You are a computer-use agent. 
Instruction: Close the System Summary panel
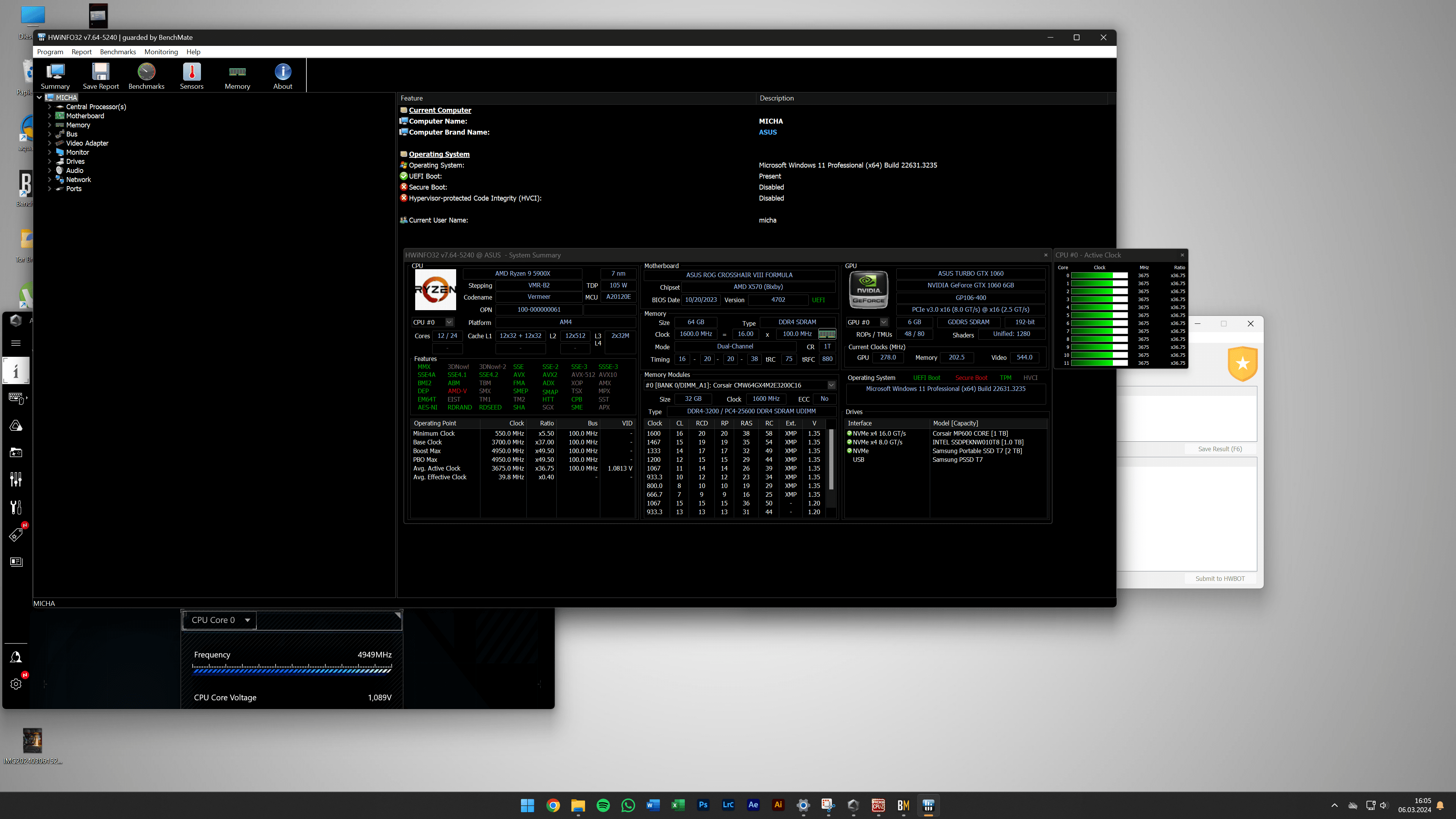(x=1046, y=255)
